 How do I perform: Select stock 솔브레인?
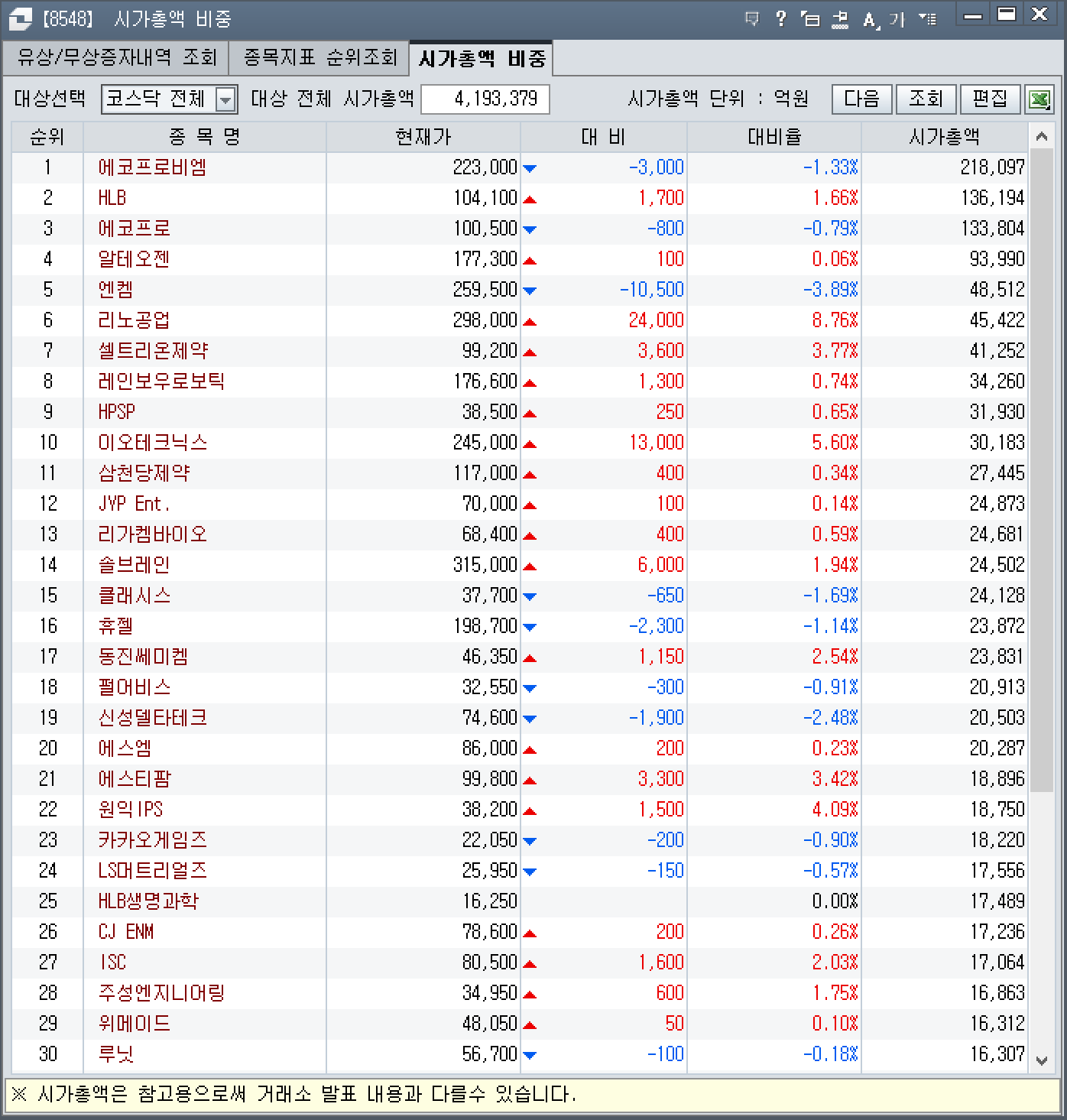pyautogui.click(x=135, y=565)
